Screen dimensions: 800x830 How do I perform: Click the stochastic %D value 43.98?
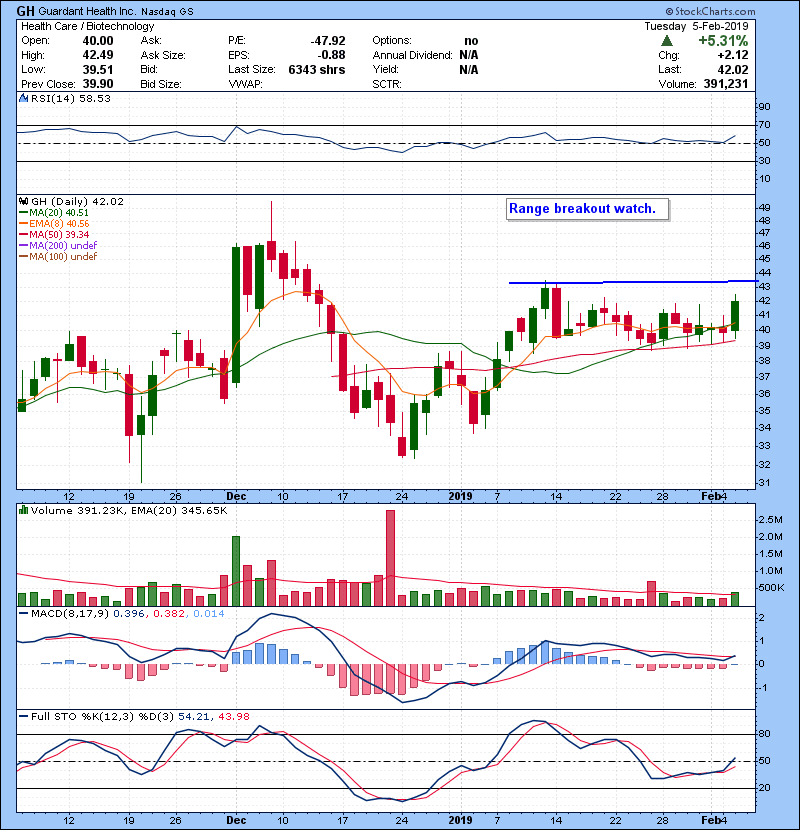tap(233, 716)
